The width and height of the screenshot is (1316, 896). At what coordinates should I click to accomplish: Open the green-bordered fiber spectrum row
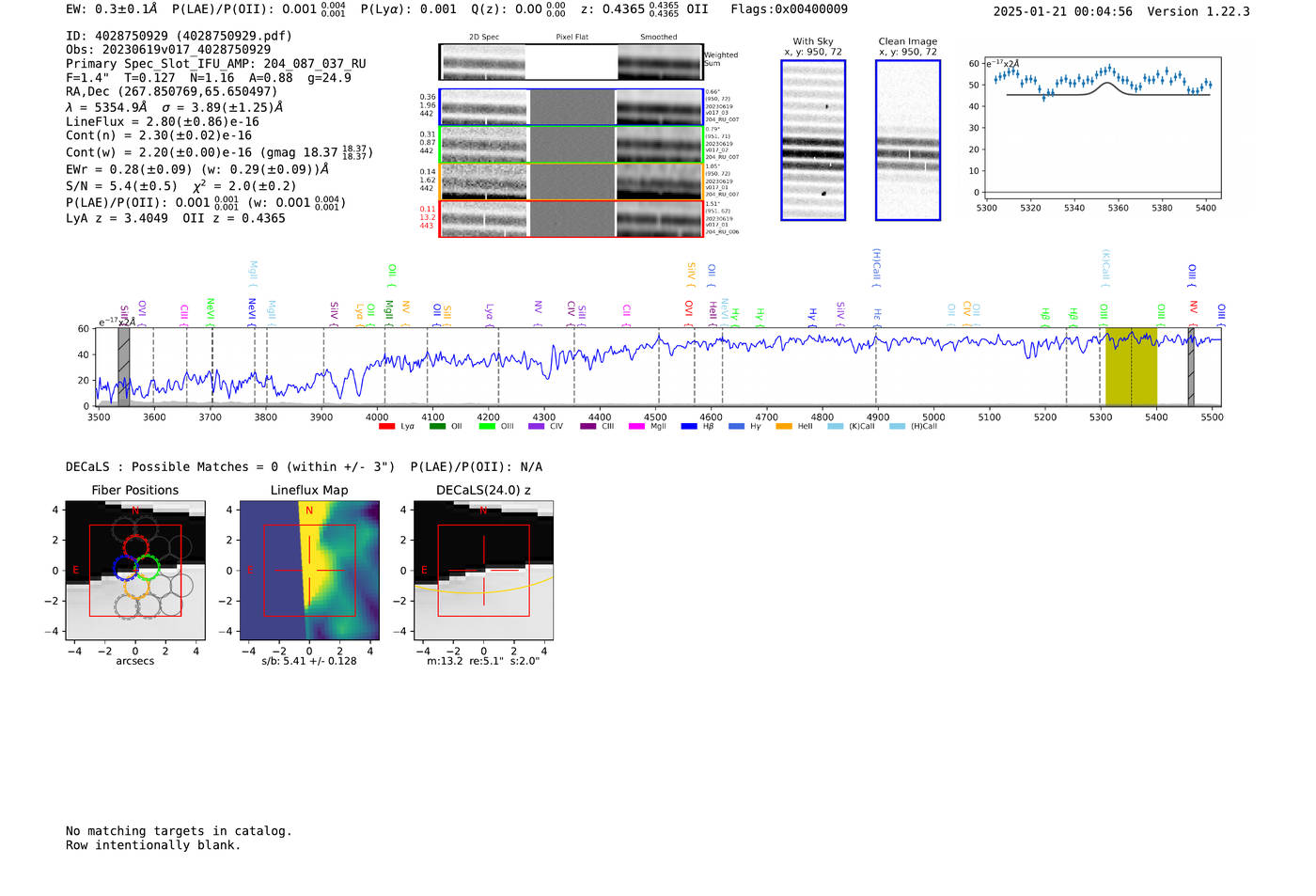point(572,144)
